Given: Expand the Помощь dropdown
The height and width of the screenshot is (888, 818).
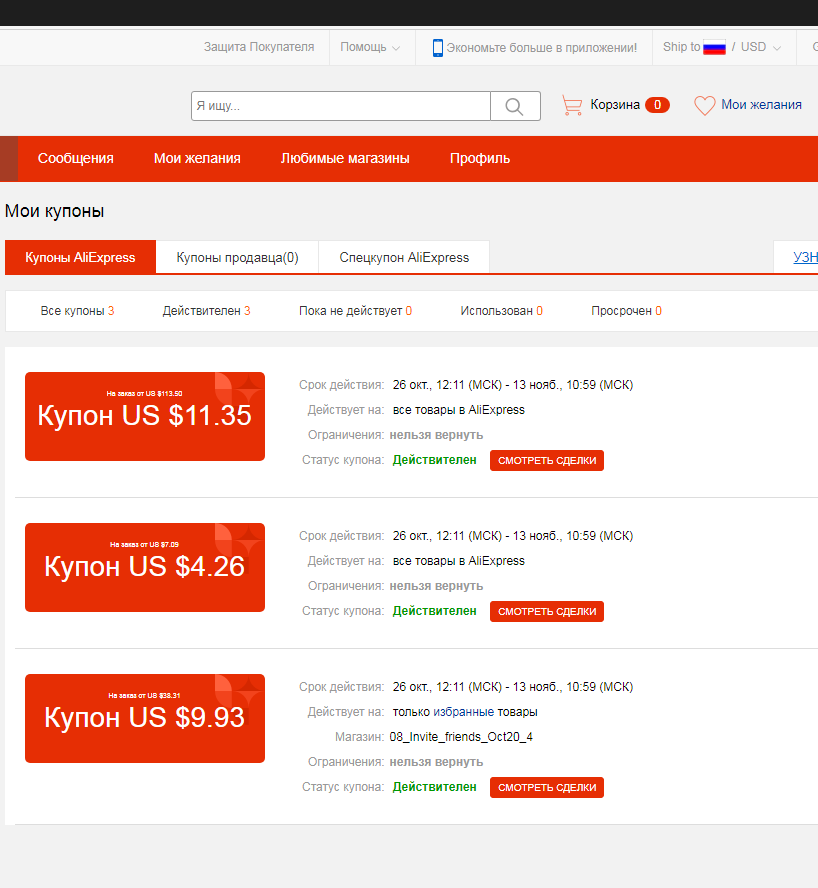Looking at the screenshot, I should point(370,47).
